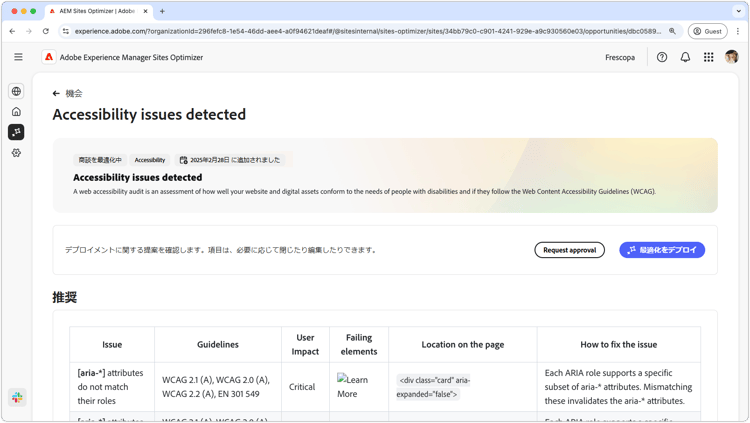Select the AEM Sites Optimizer browser tab
This screenshot has width=750, height=423.
click(x=98, y=11)
